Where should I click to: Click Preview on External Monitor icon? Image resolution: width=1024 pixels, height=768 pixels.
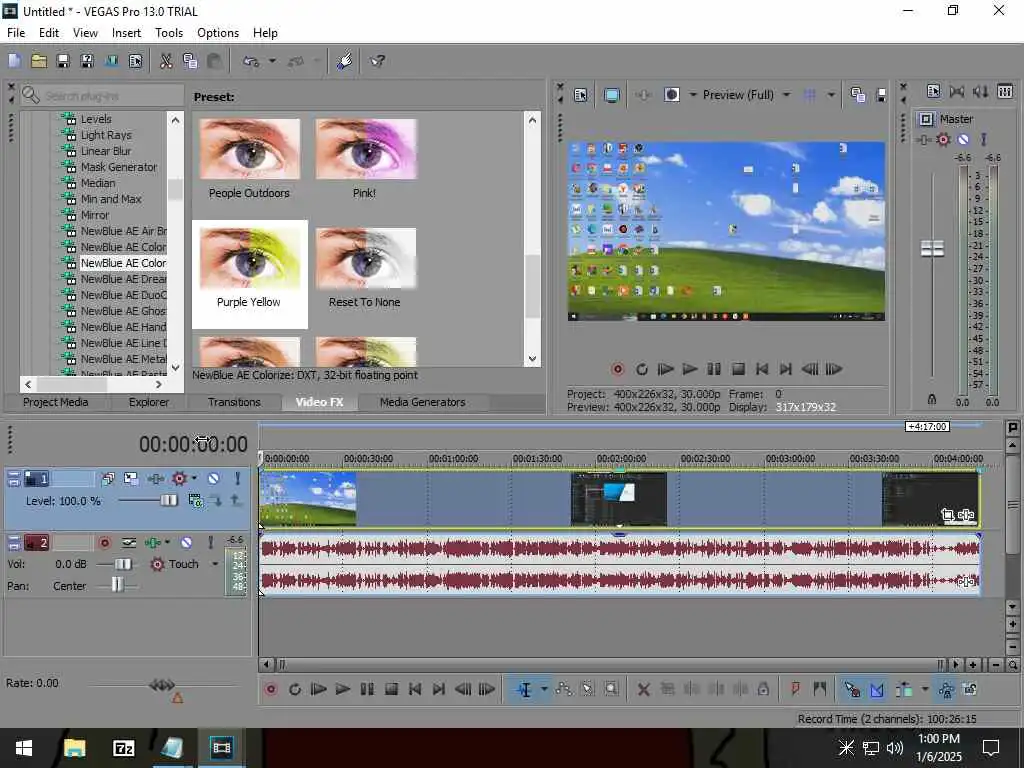[612, 95]
